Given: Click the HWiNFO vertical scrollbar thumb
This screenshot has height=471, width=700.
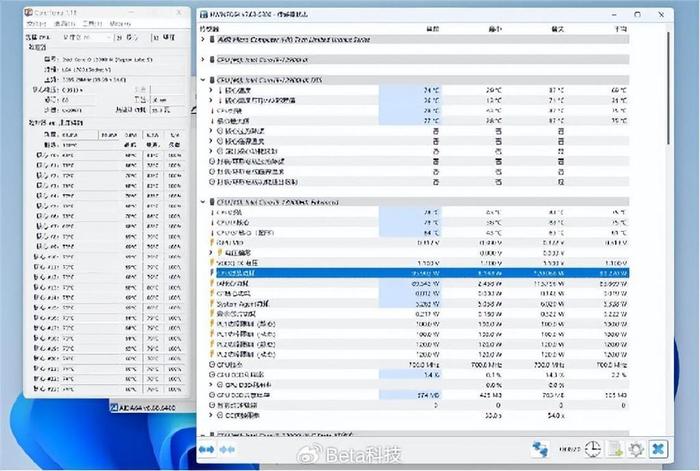Looking at the screenshot, I should 668,88.
